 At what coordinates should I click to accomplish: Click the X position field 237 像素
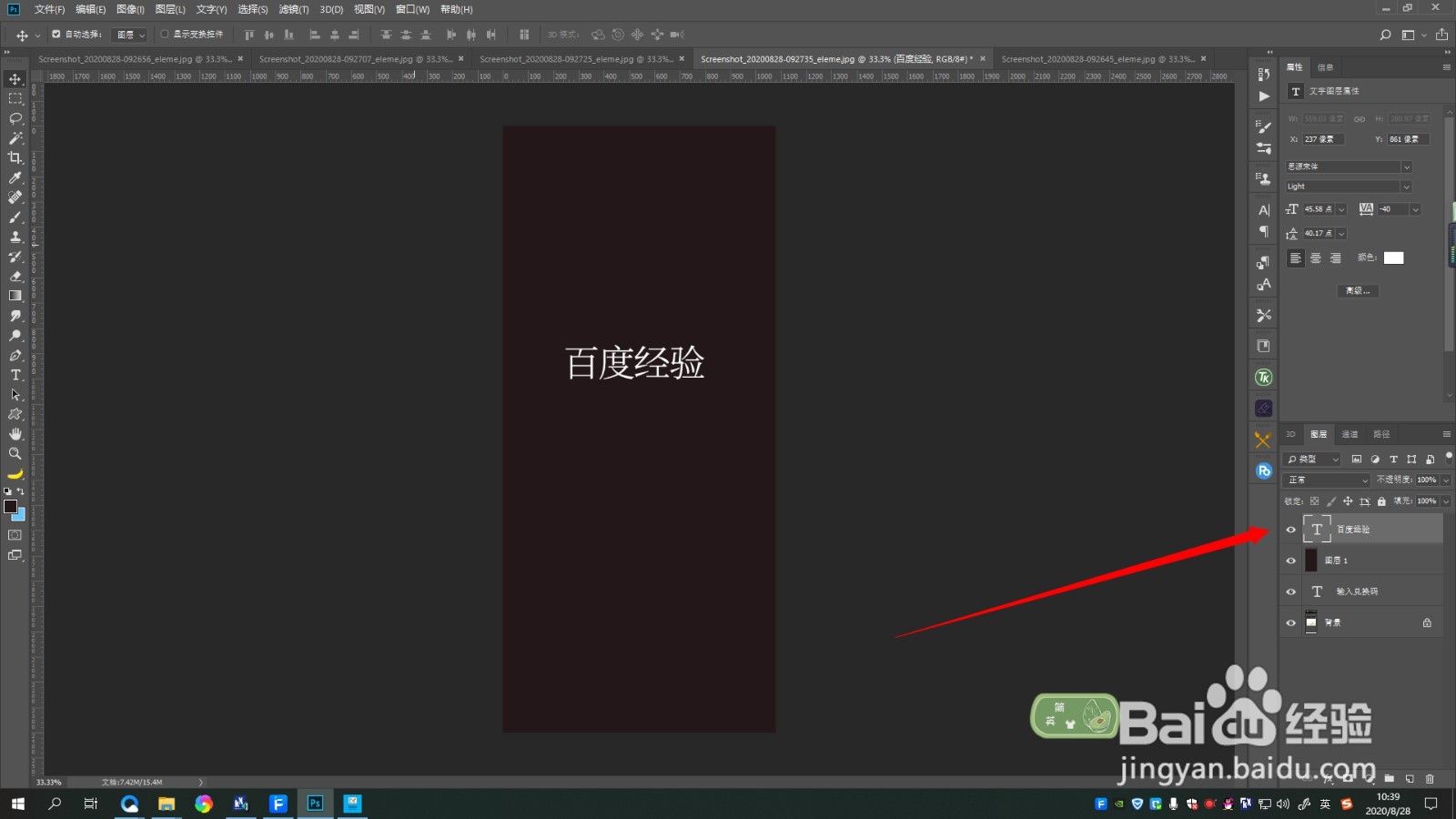(x=1323, y=139)
